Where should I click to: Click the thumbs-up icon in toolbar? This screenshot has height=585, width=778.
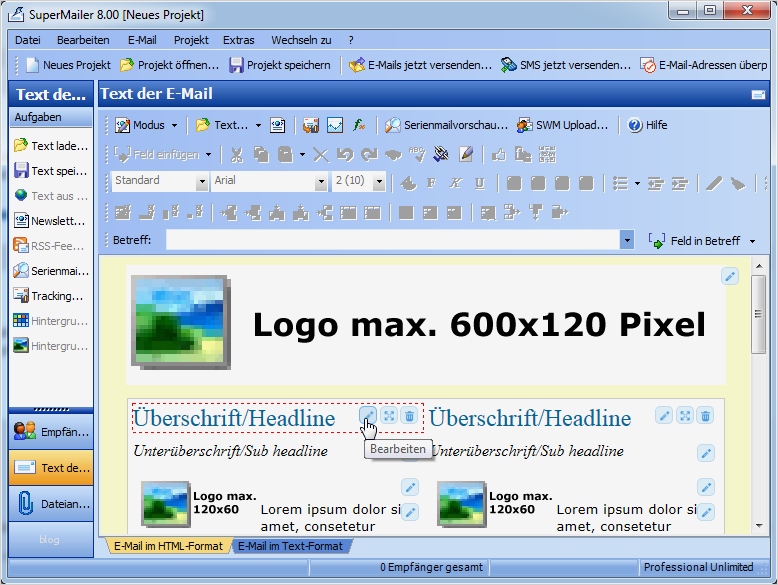tap(498, 155)
